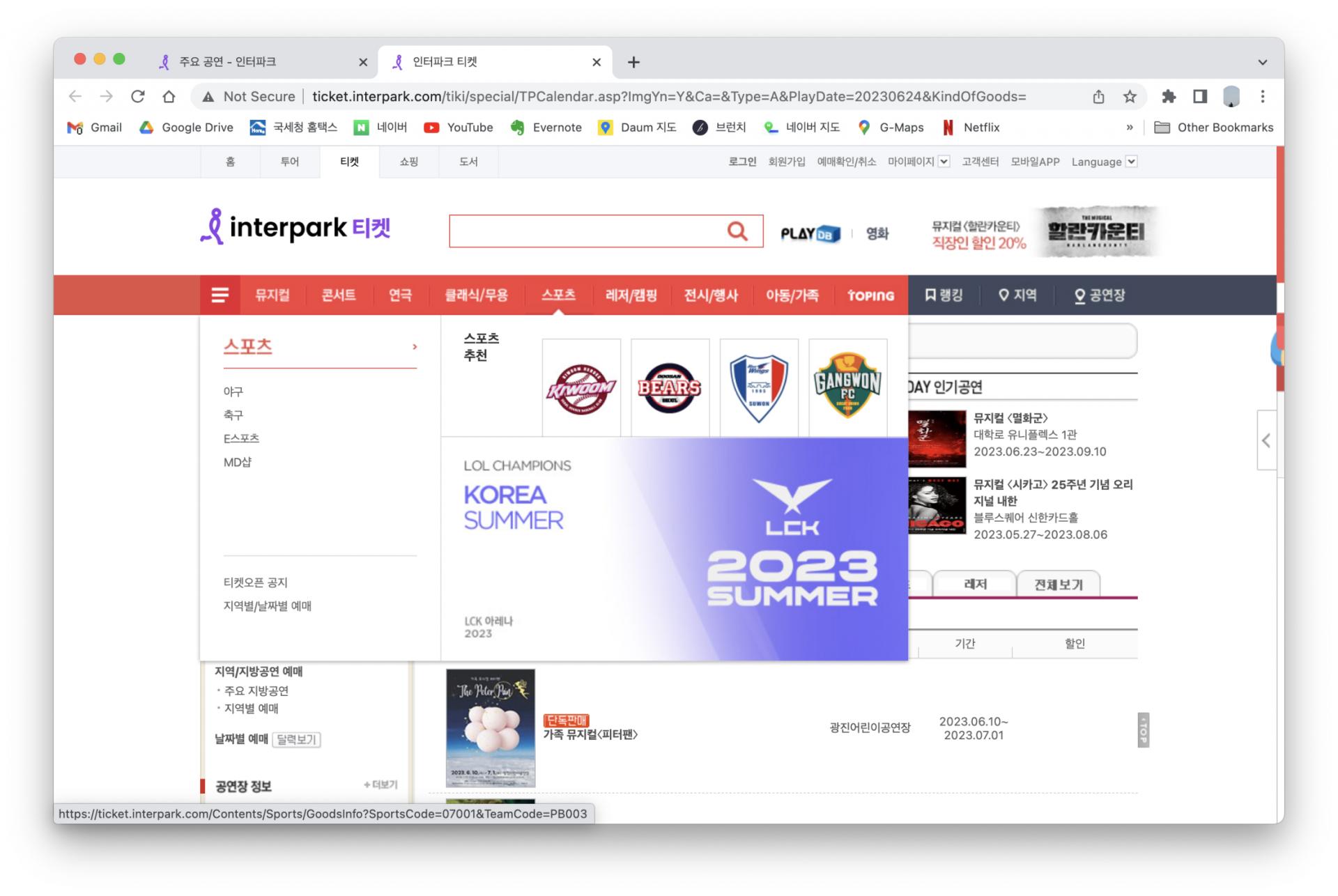Expand the 마이페이지 dropdown arrow
Image resolution: width=1338 pixels, height=896 pixels.
tap(944, 162)
